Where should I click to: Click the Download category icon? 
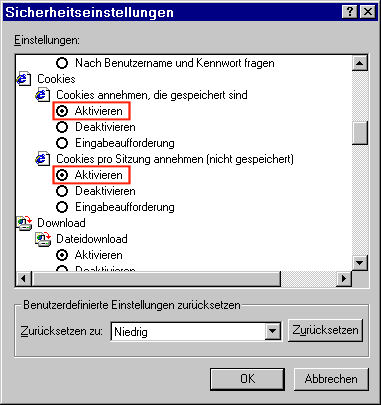(24, 223)
